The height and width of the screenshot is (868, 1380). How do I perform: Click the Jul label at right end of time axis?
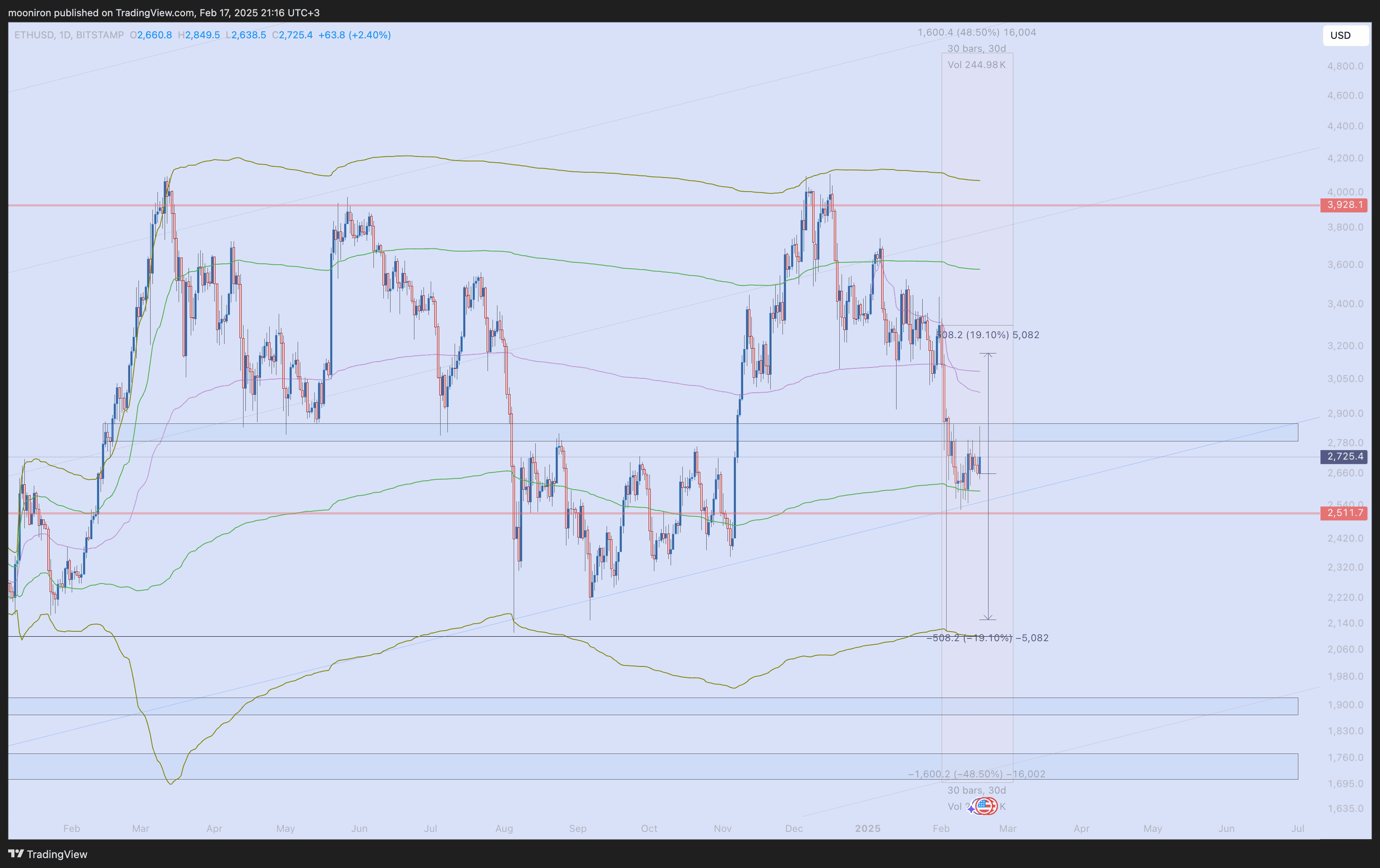coord(1297,828)
